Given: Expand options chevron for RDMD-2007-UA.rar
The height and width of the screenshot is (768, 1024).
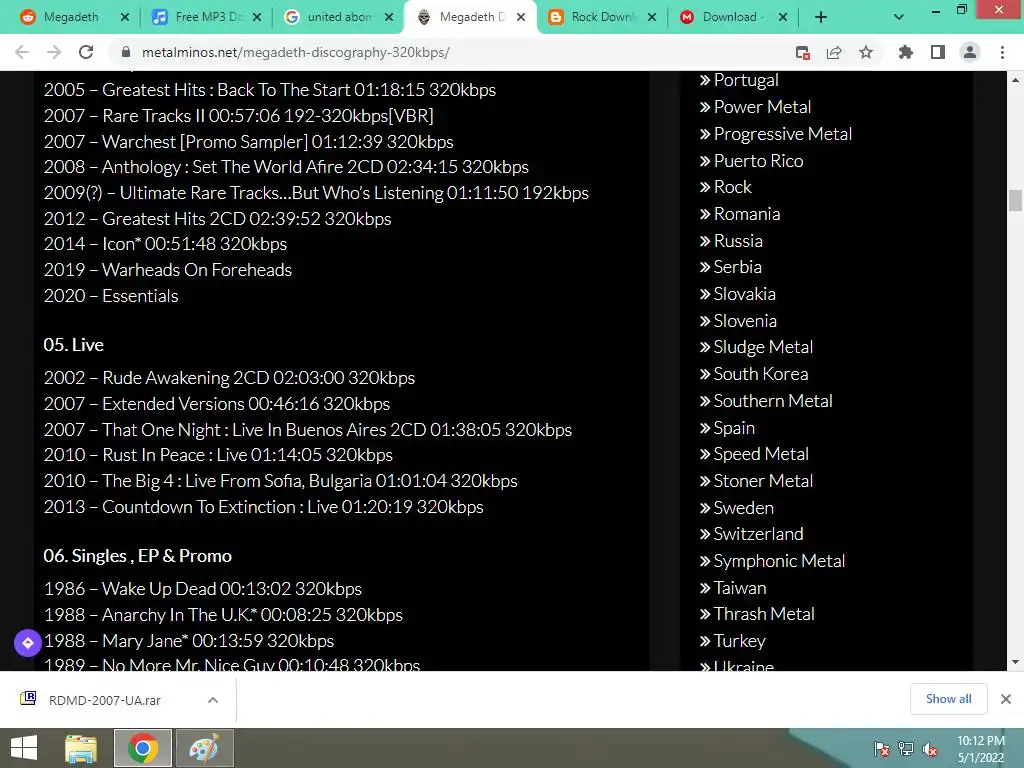Looking at the screenshot, I should click(x=213, y=700).
